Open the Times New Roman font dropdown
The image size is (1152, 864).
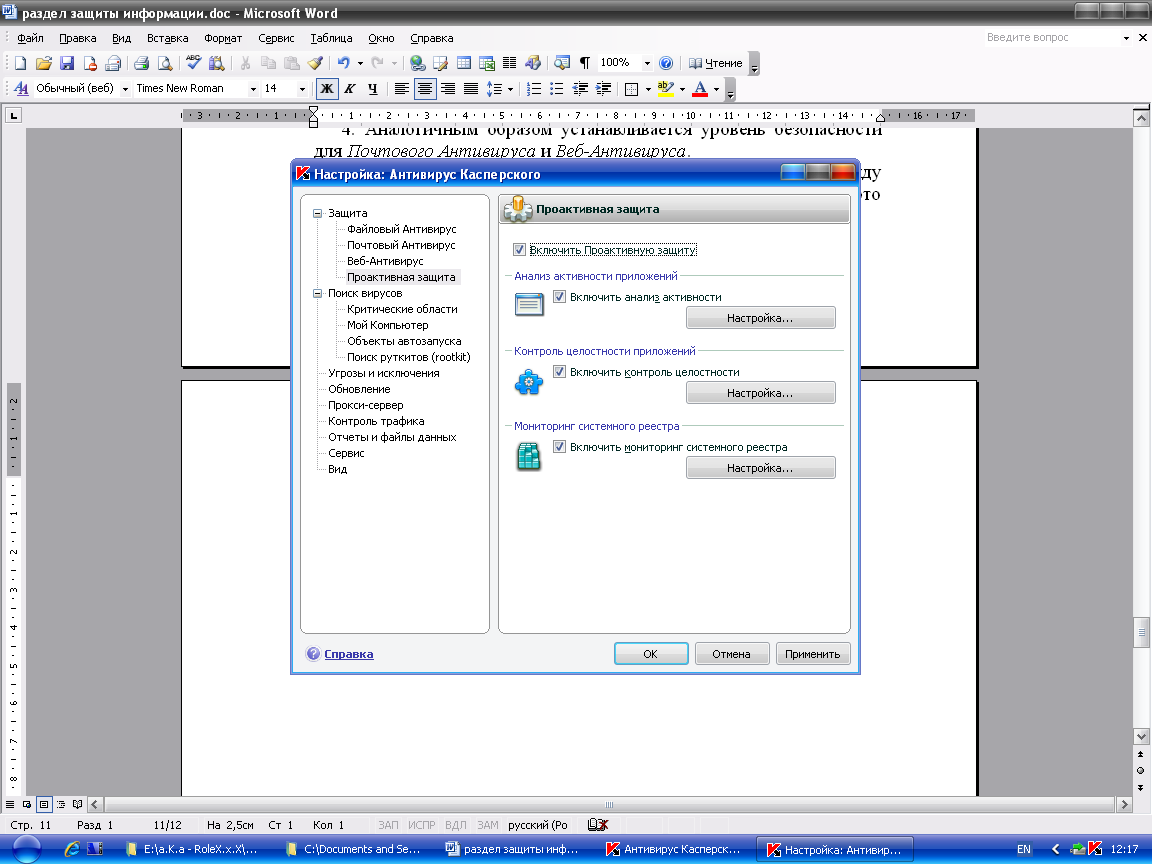tap(253, 89)
